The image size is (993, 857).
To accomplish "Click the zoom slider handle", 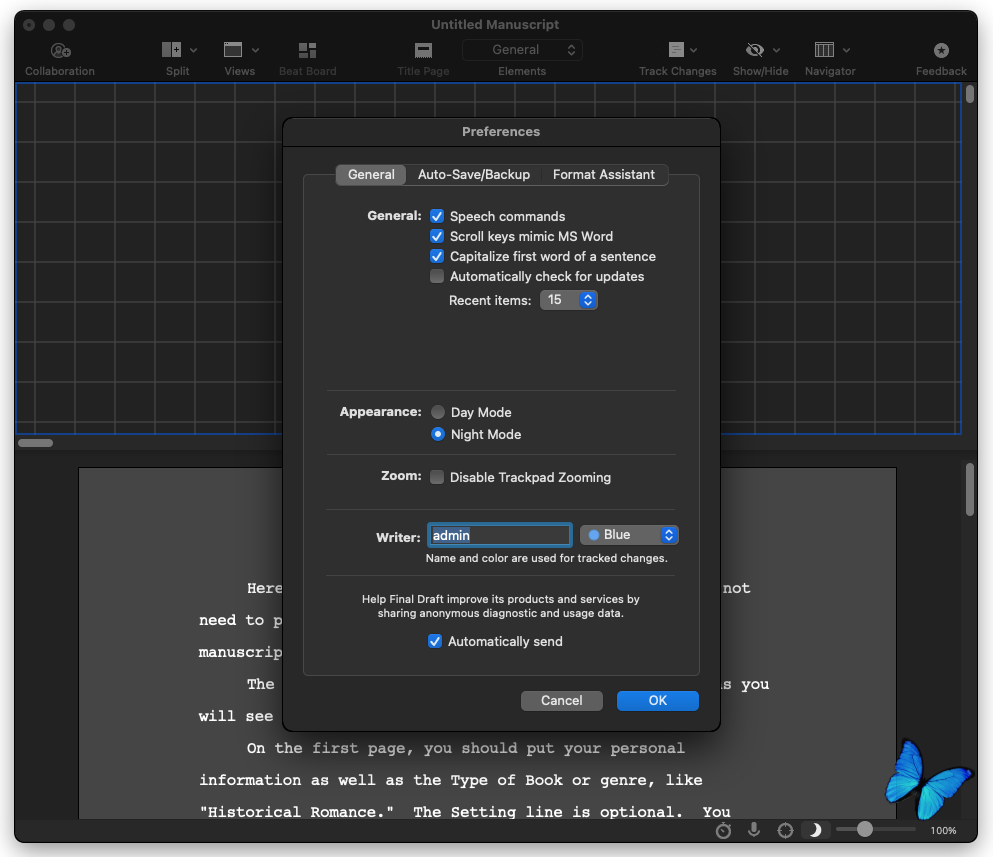I will point(864,829).
